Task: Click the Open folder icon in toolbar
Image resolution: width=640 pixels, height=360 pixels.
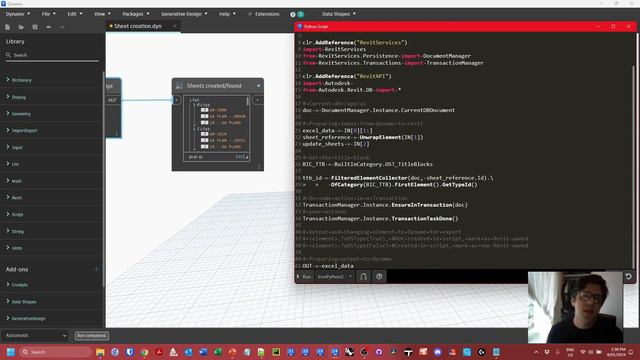Action: point(21,27)
